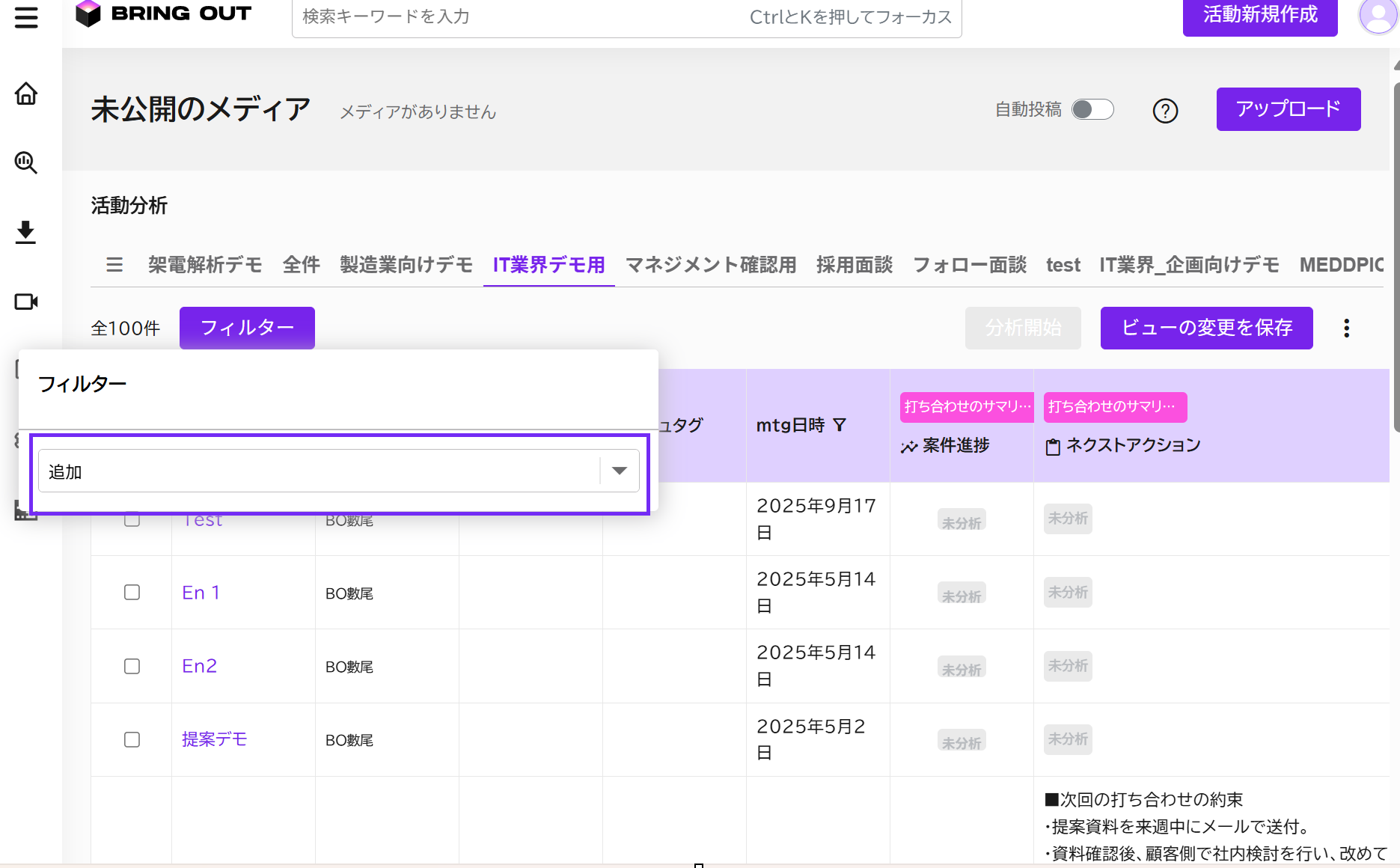The height and width of the screenshot is (868, 1400).
Task: Switch to the 製造業向けデモ tab
Action: [406, 265]
